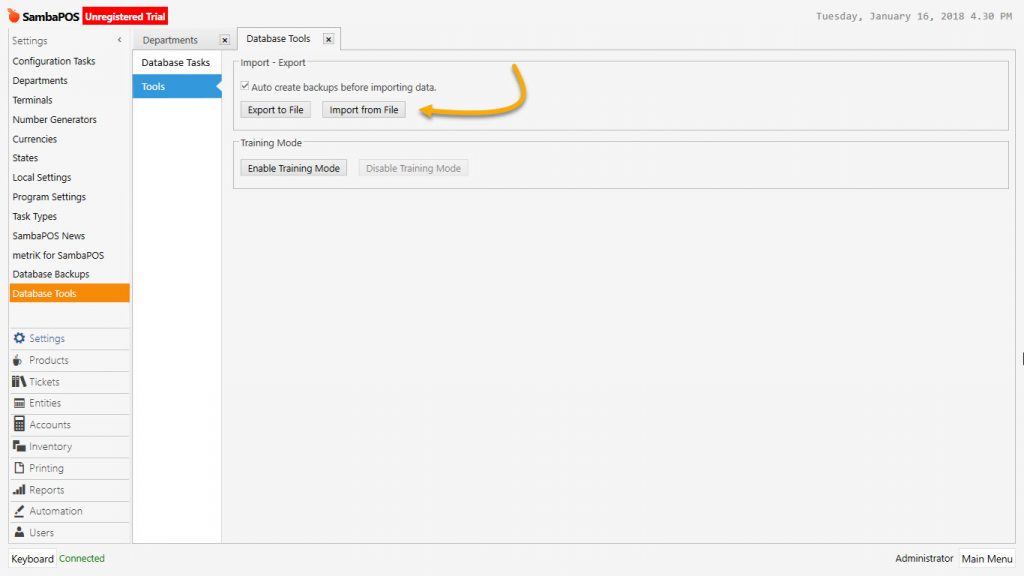
Task: Return to Main Menu
Action: click(987, 559)
